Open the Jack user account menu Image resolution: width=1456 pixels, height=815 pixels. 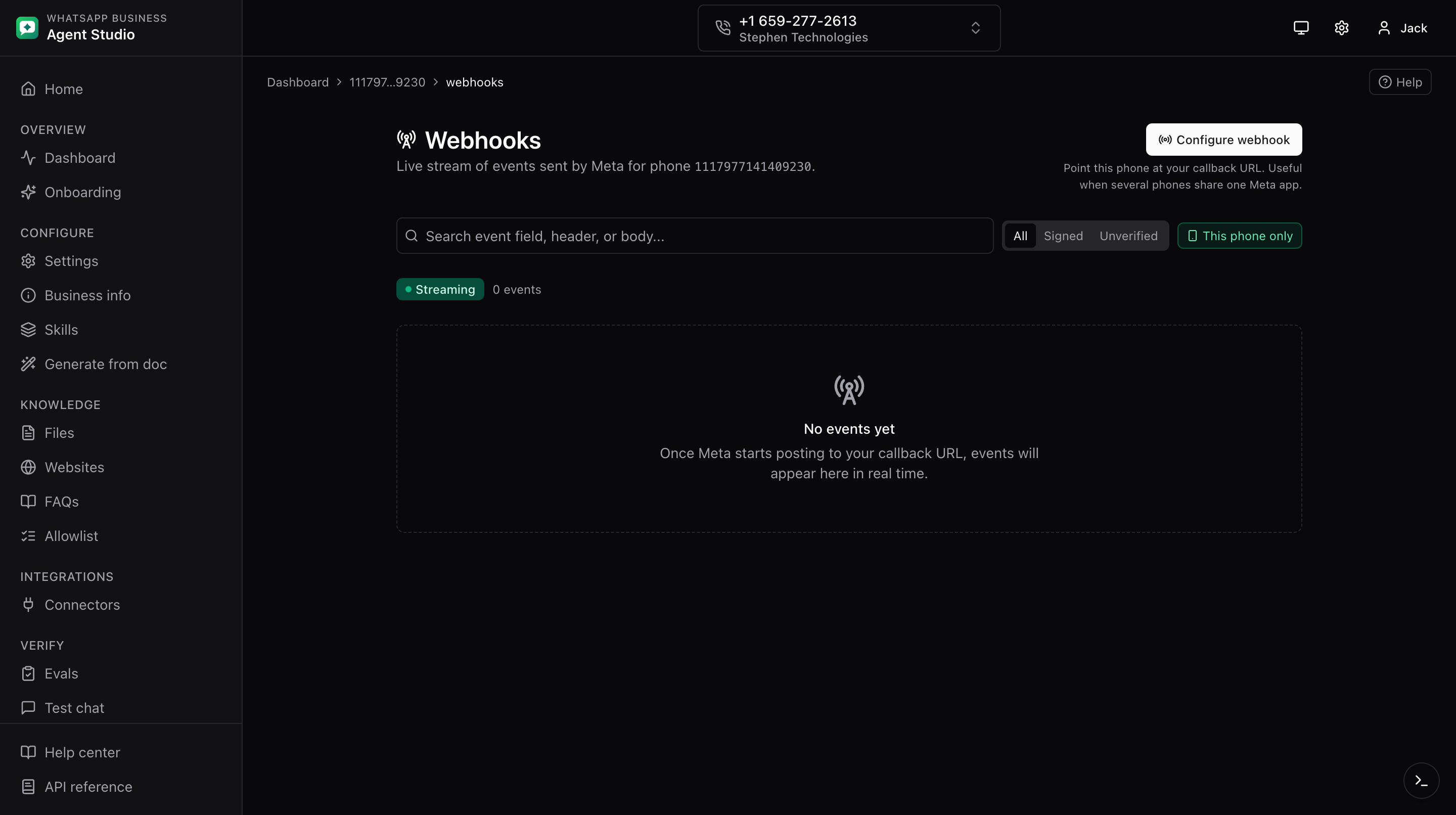click(1402, 28)
